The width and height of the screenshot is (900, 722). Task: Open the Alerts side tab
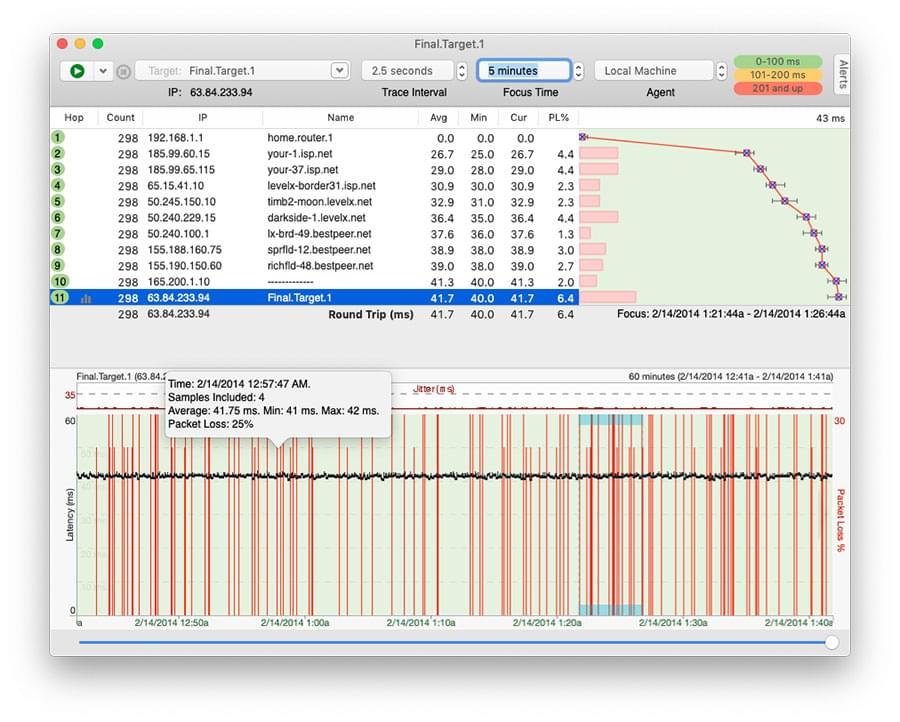point(842,74)
